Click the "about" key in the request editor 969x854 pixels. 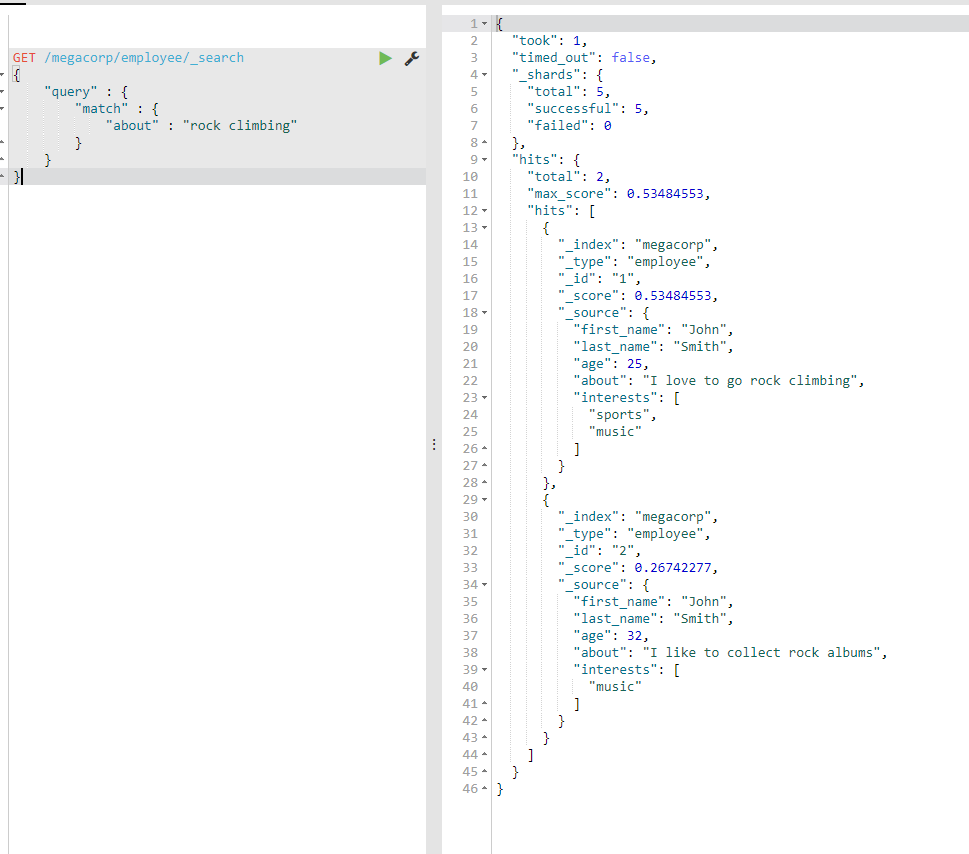pos(132,125)
